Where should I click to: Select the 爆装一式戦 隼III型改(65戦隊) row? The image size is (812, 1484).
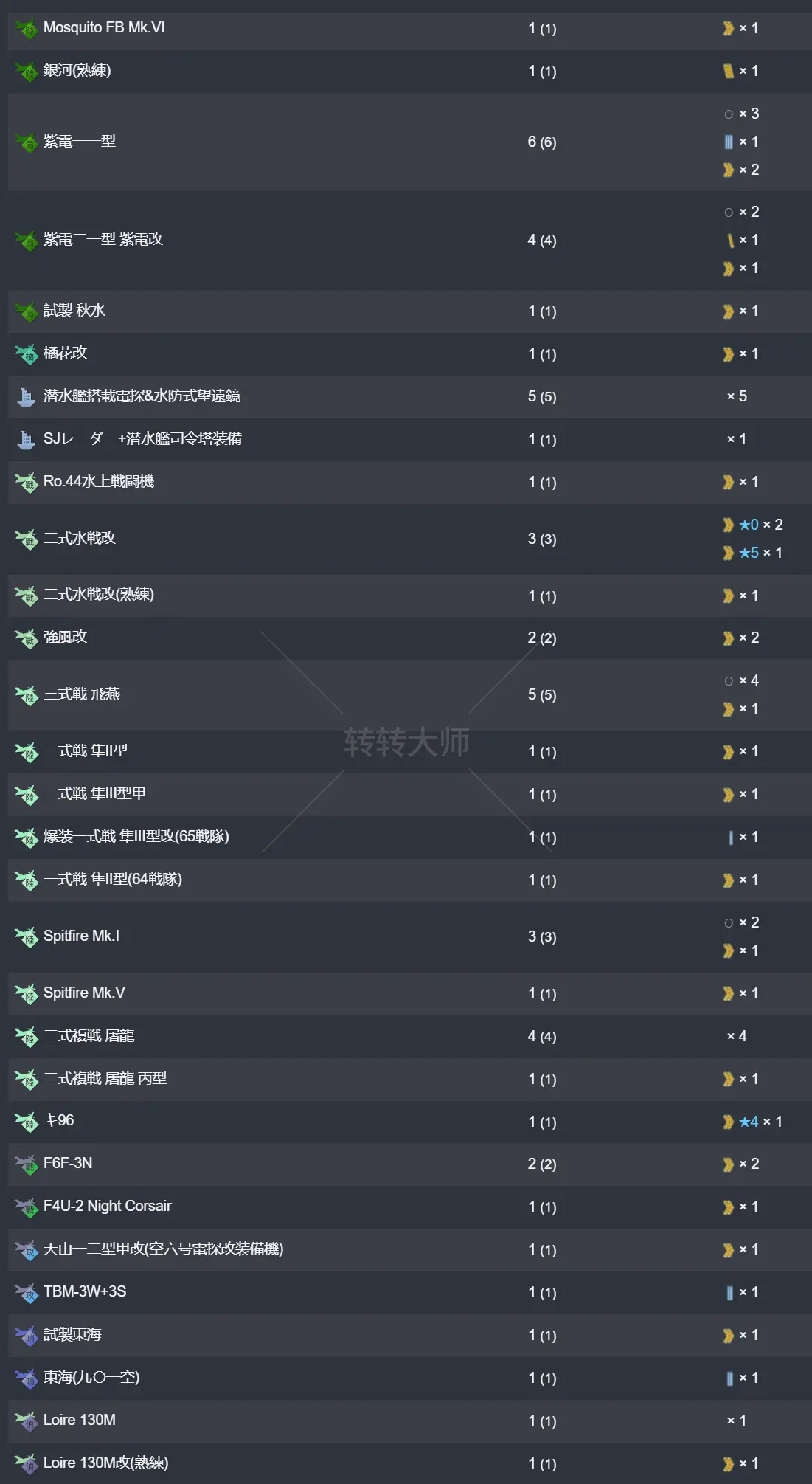138,838
